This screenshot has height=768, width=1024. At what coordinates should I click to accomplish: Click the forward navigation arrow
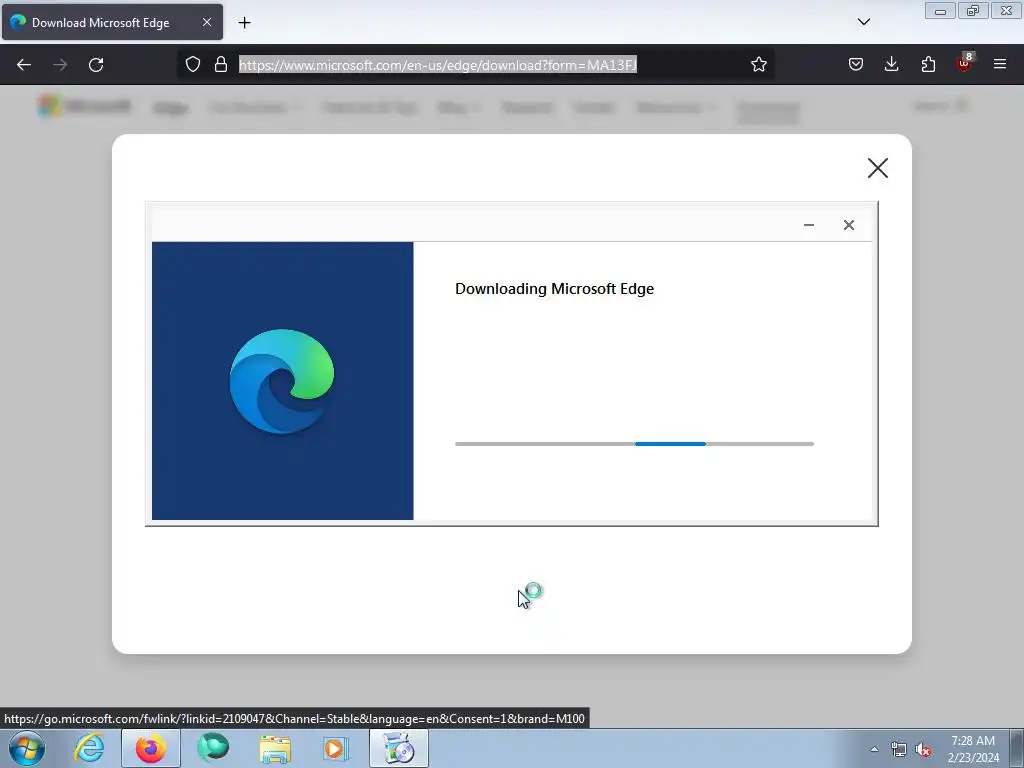click(60, 65)
